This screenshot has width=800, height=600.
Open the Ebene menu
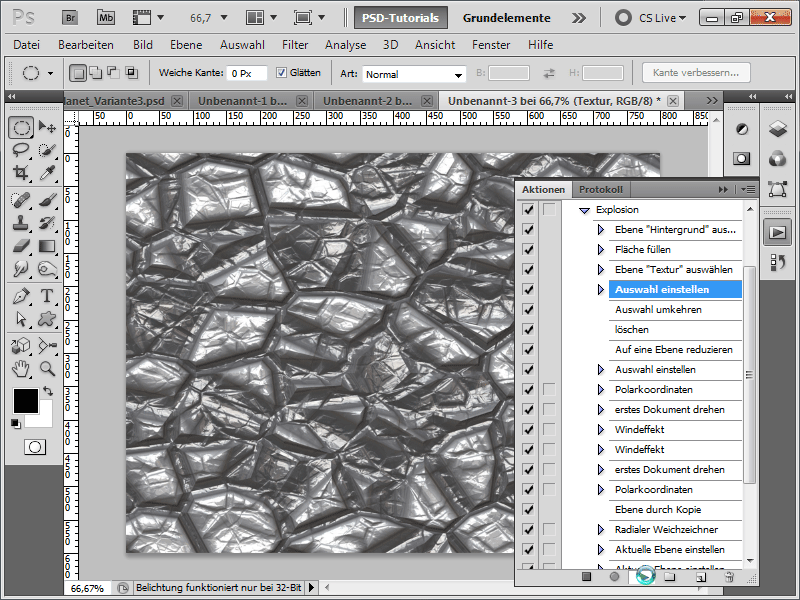coord(186,45)
